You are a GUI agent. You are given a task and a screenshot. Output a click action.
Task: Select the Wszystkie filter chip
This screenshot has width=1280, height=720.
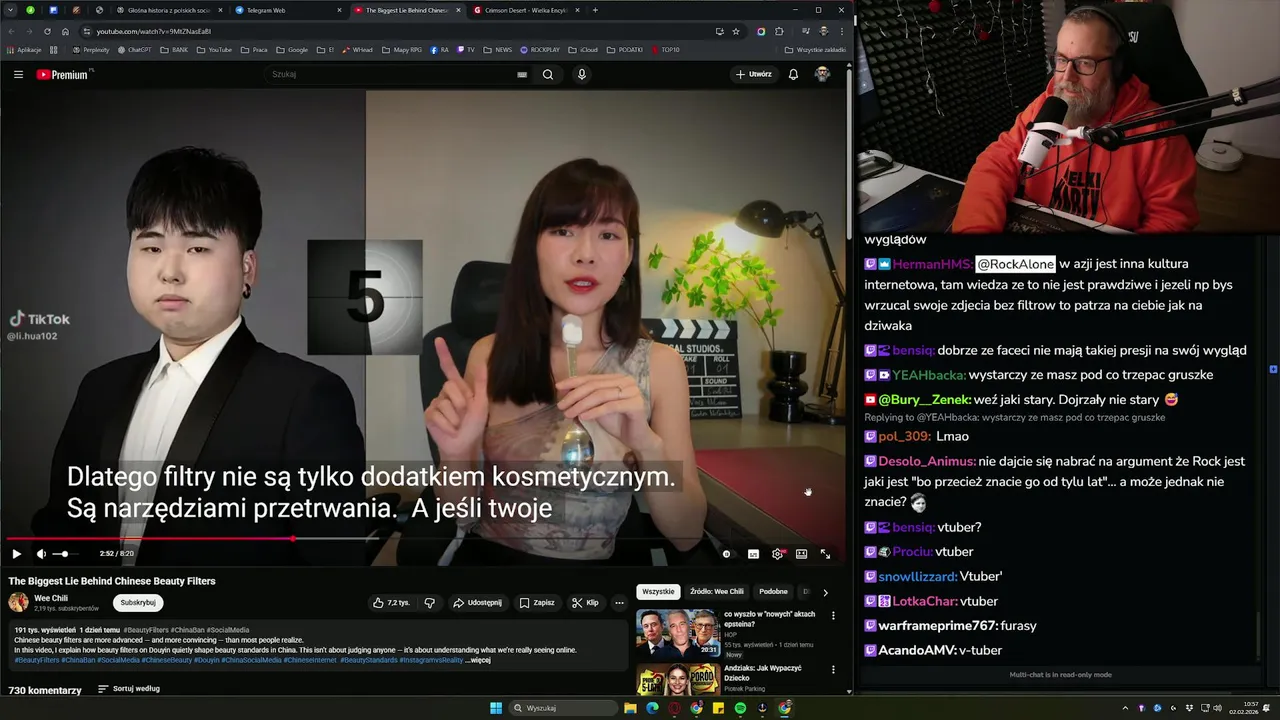pos(658,591)
